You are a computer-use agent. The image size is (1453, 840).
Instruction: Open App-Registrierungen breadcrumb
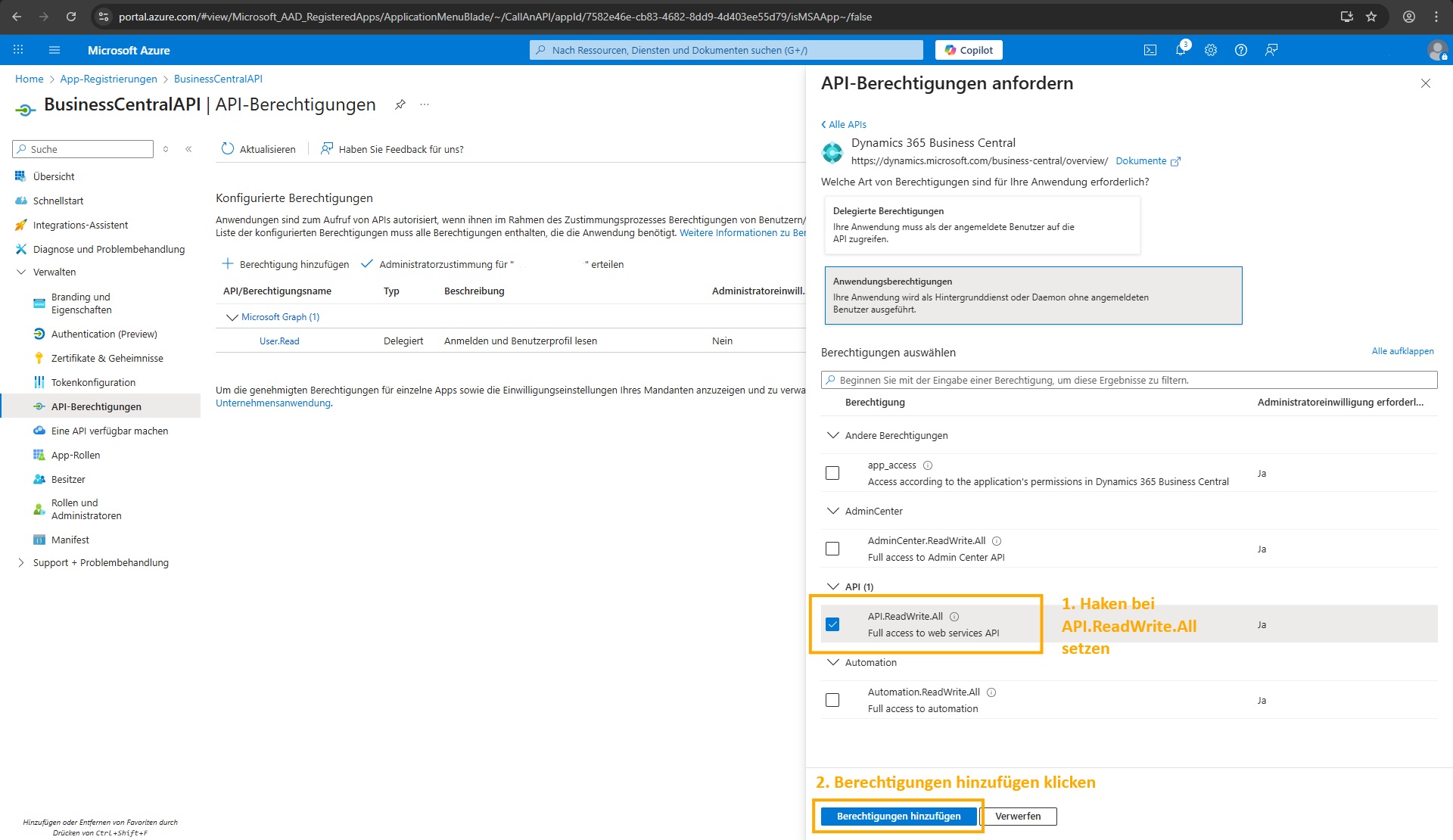pos(108,79)
